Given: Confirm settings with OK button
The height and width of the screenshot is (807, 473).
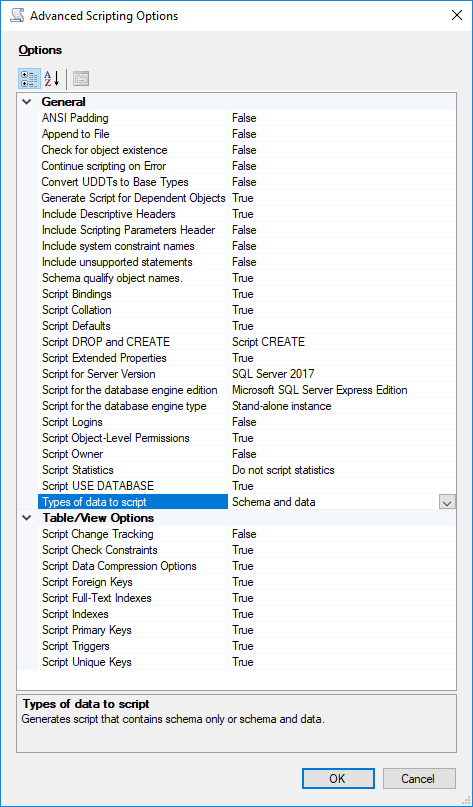Looking at the screenshot, I should pyautogui.click(x=338, y=779).
